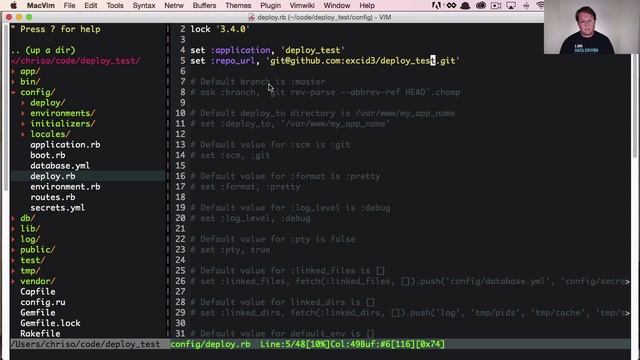This screenshot has width=640, height=360.
Task: Place cursor on 'lock 3.4.0' line
Action: pyautogui.click(x=220, y=29)
